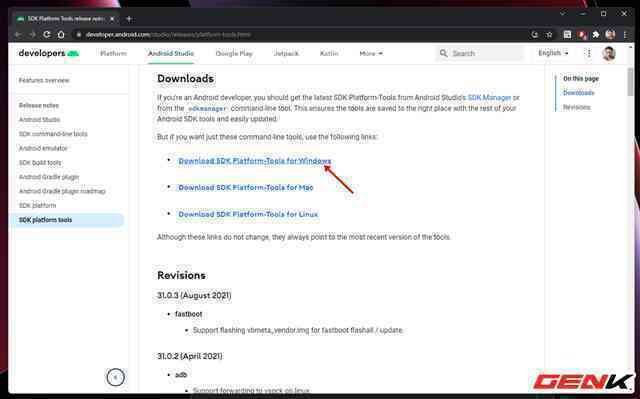640x399 pixels.
Task: Click the 31.0.2 (April 2021) heading
Action: pos(190,356)
